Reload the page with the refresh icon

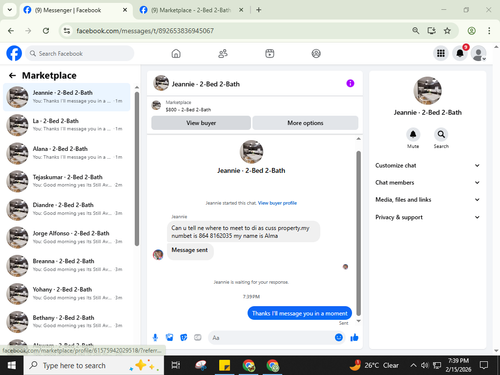pos(46,31)
